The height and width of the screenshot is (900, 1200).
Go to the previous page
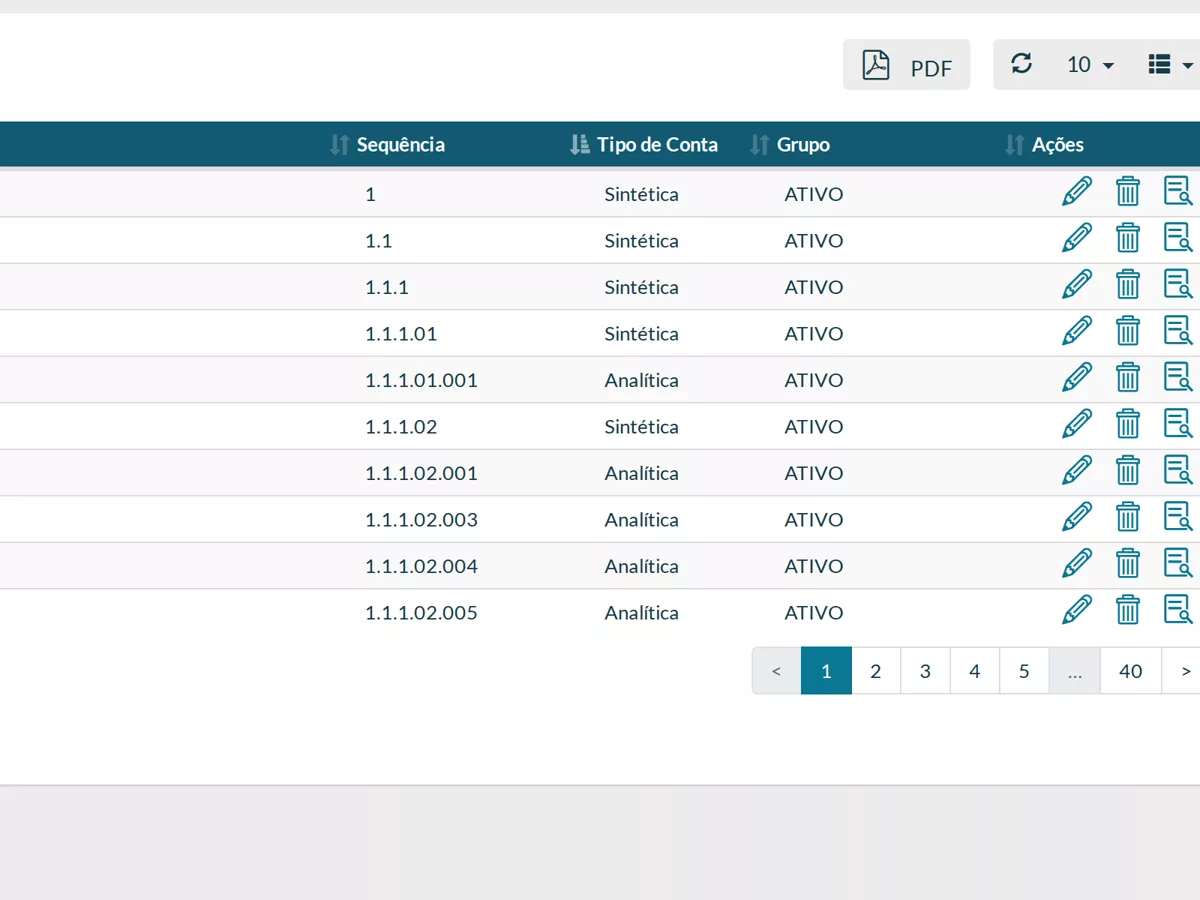point(777,671)
